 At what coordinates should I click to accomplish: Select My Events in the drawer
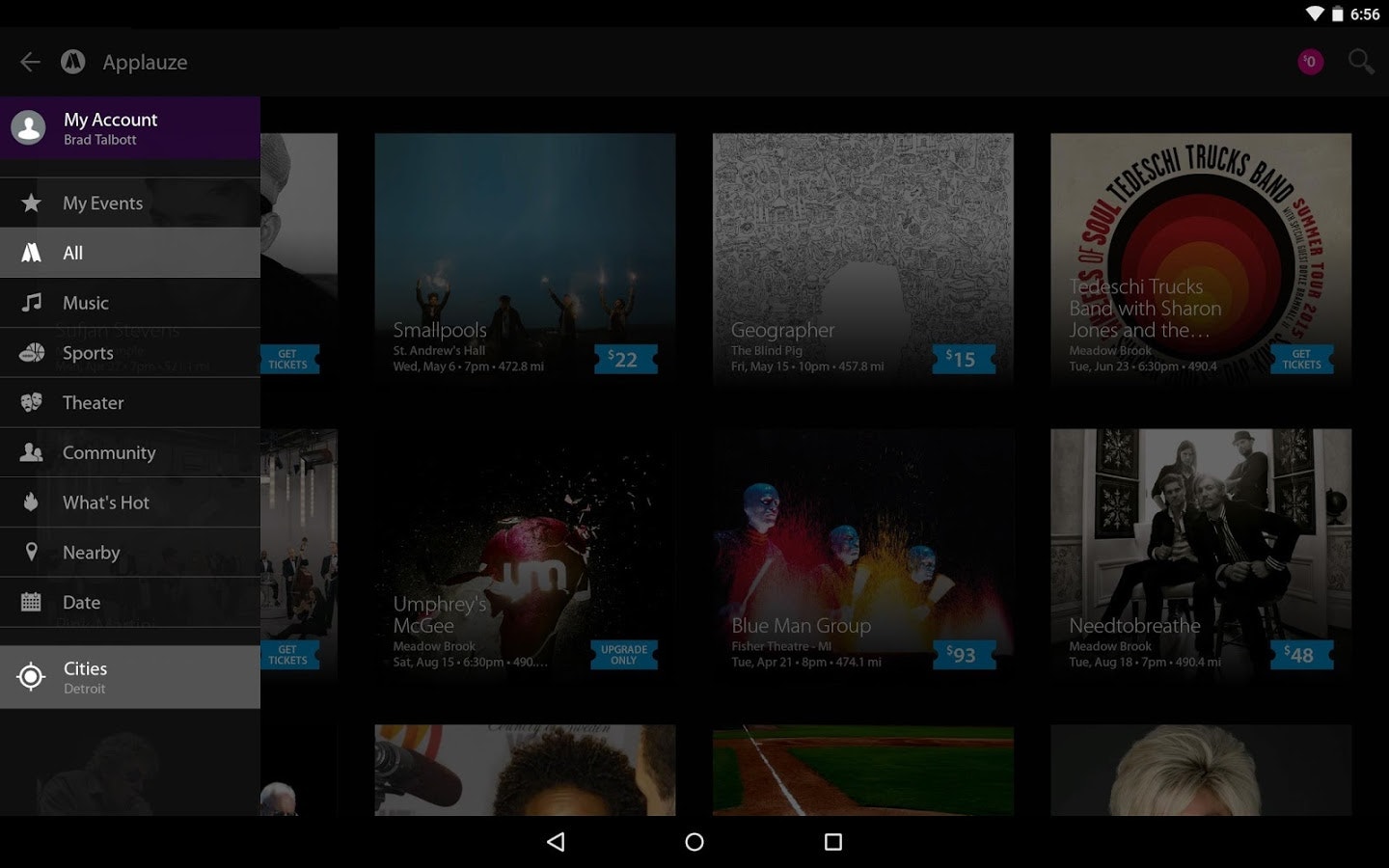click(x=130, y=203)
